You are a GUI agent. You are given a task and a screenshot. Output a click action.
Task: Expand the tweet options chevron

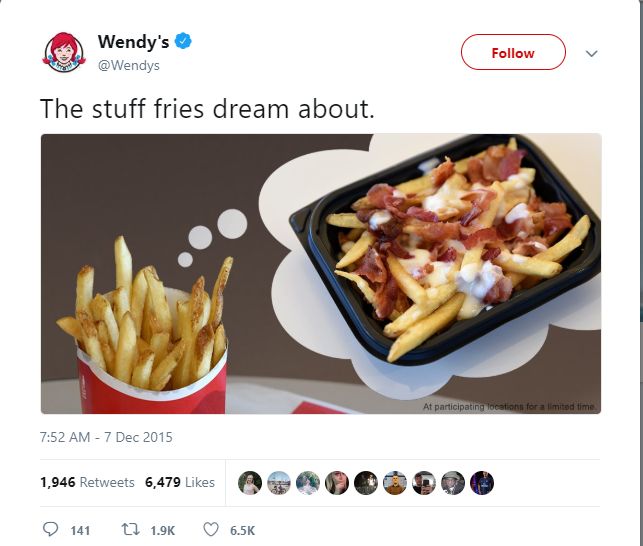pyautogui.click(x=591, y=53)
